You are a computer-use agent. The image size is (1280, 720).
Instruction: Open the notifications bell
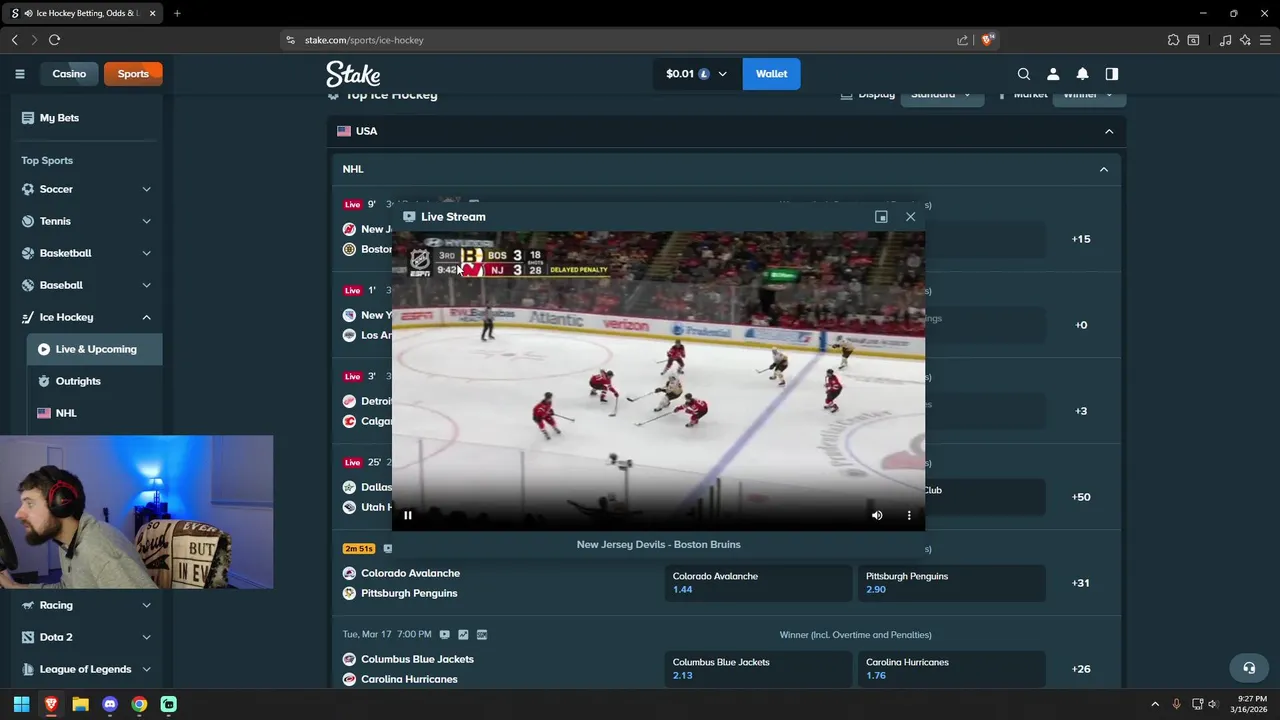pos(1082,74)
